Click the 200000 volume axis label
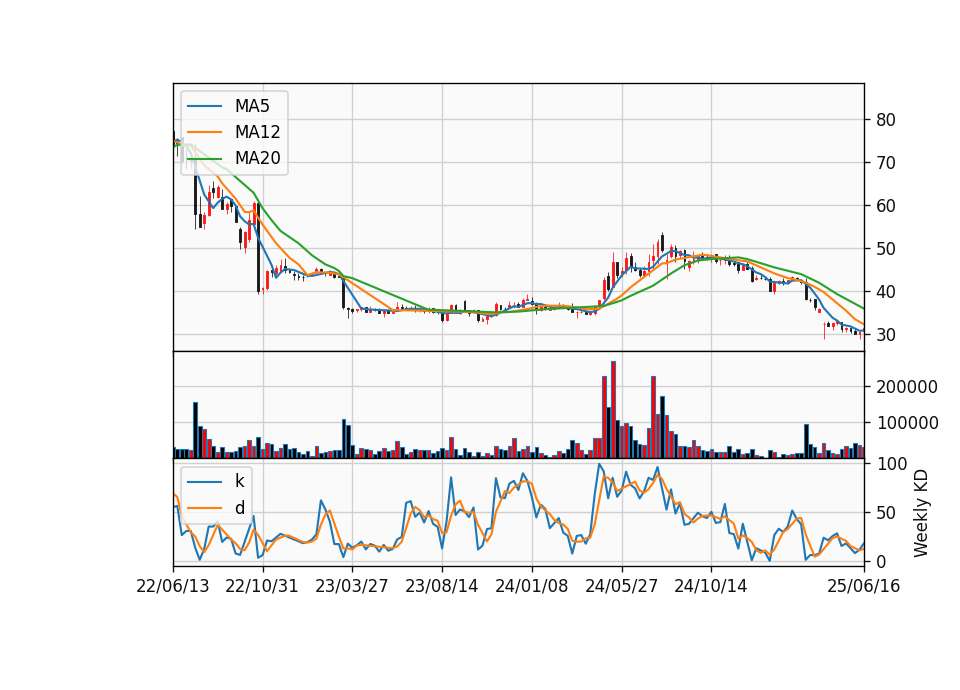 pos(907,387)
